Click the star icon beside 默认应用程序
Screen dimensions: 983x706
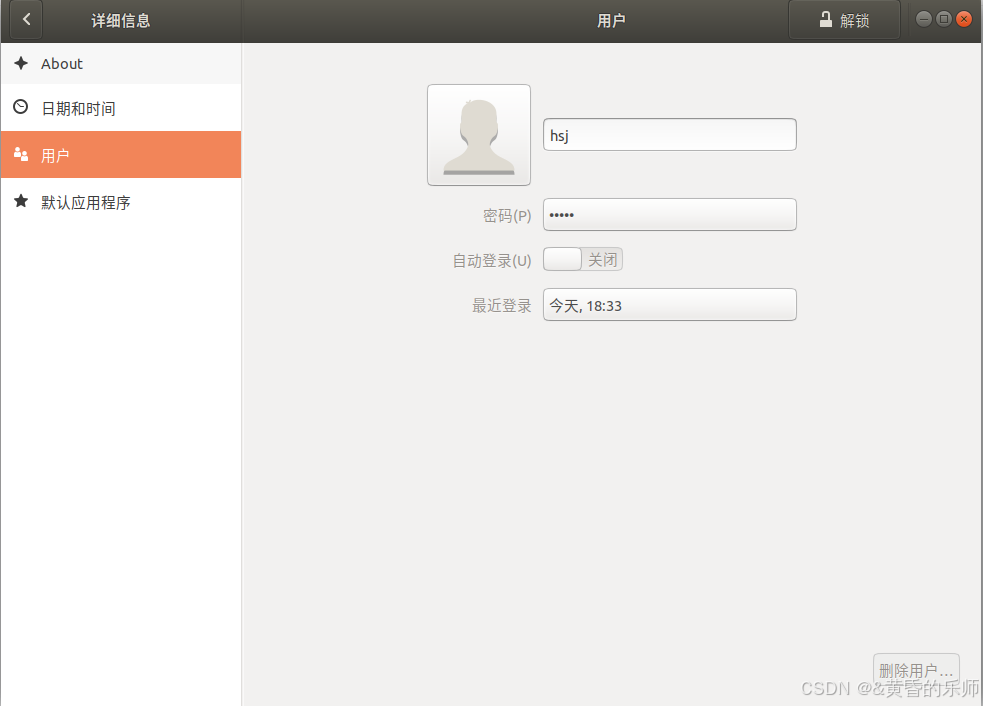point(21,201)
